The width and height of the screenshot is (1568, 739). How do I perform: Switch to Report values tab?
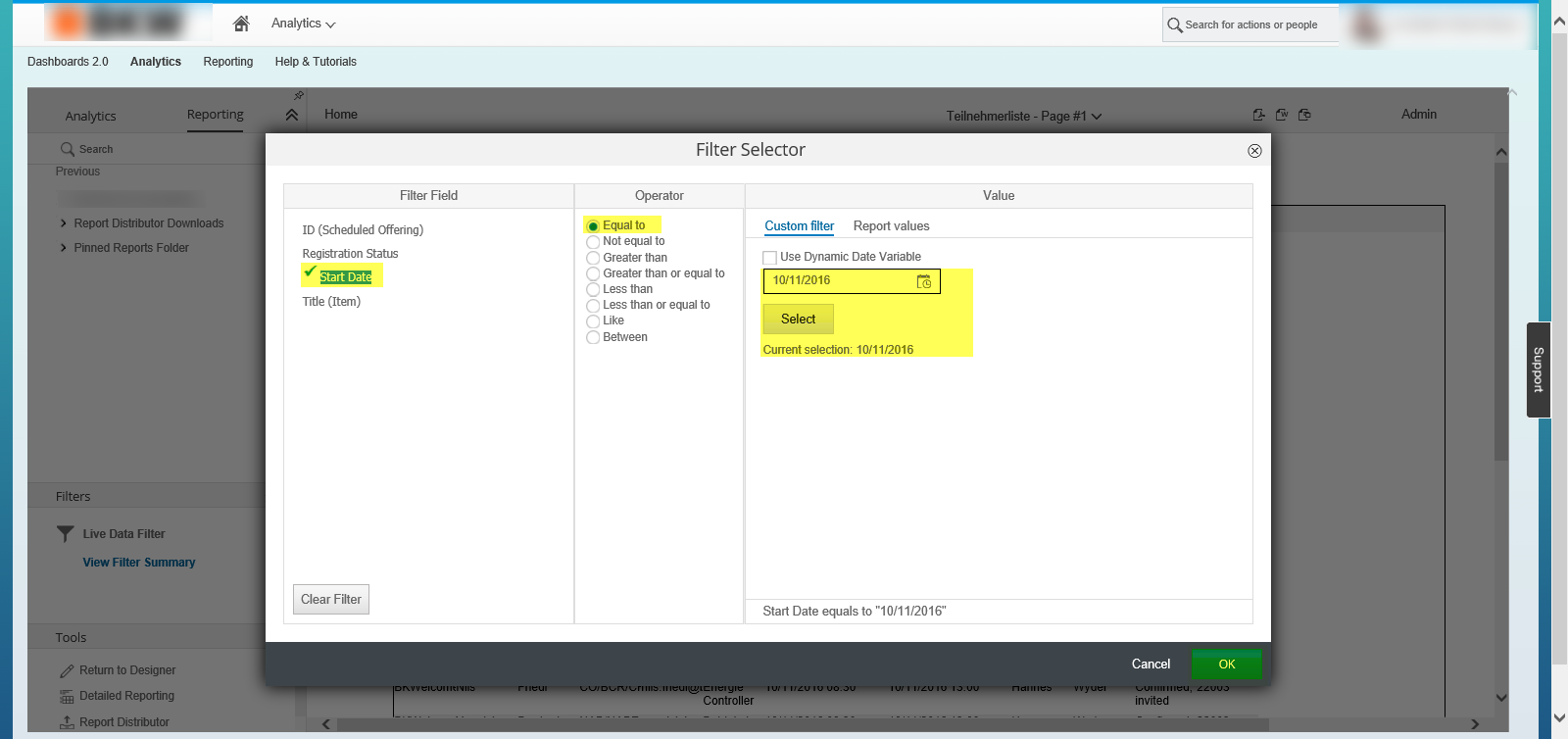coord(892,226)
